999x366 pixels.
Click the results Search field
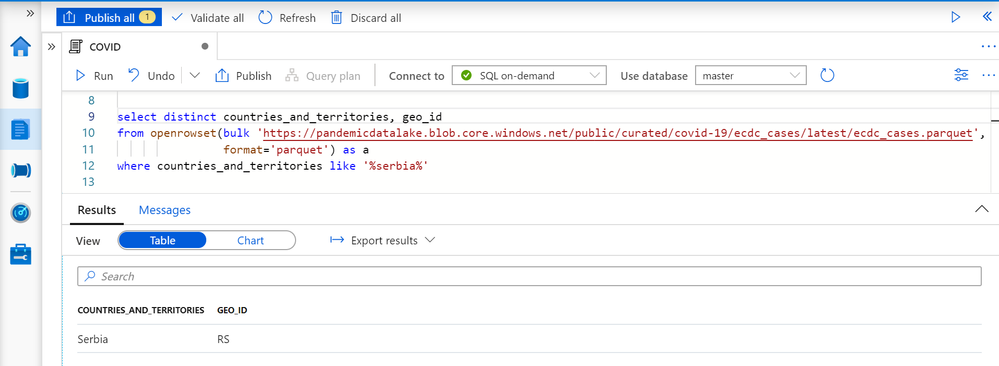click(529, 276)
